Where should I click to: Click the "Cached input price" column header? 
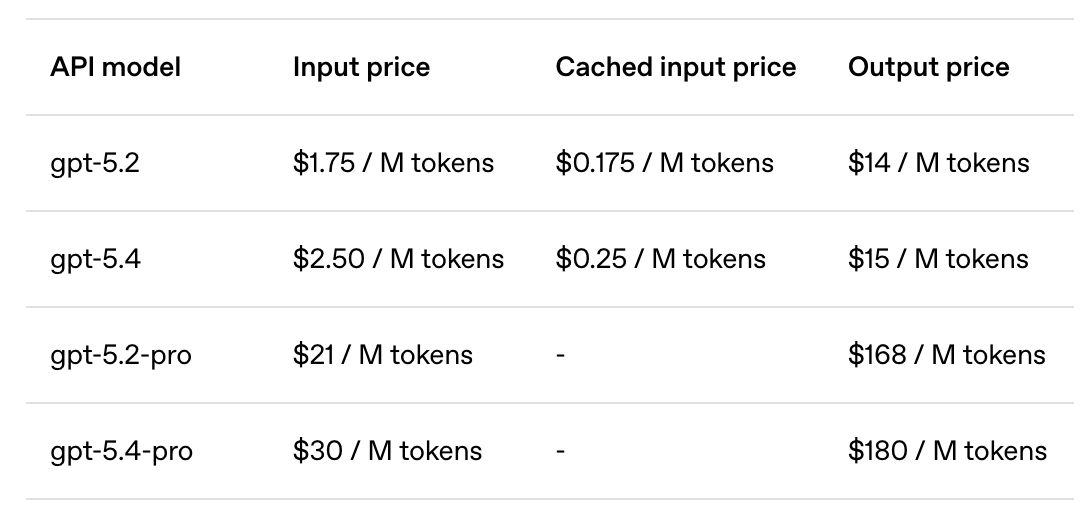pyautogui.click(x=676, y=67)
